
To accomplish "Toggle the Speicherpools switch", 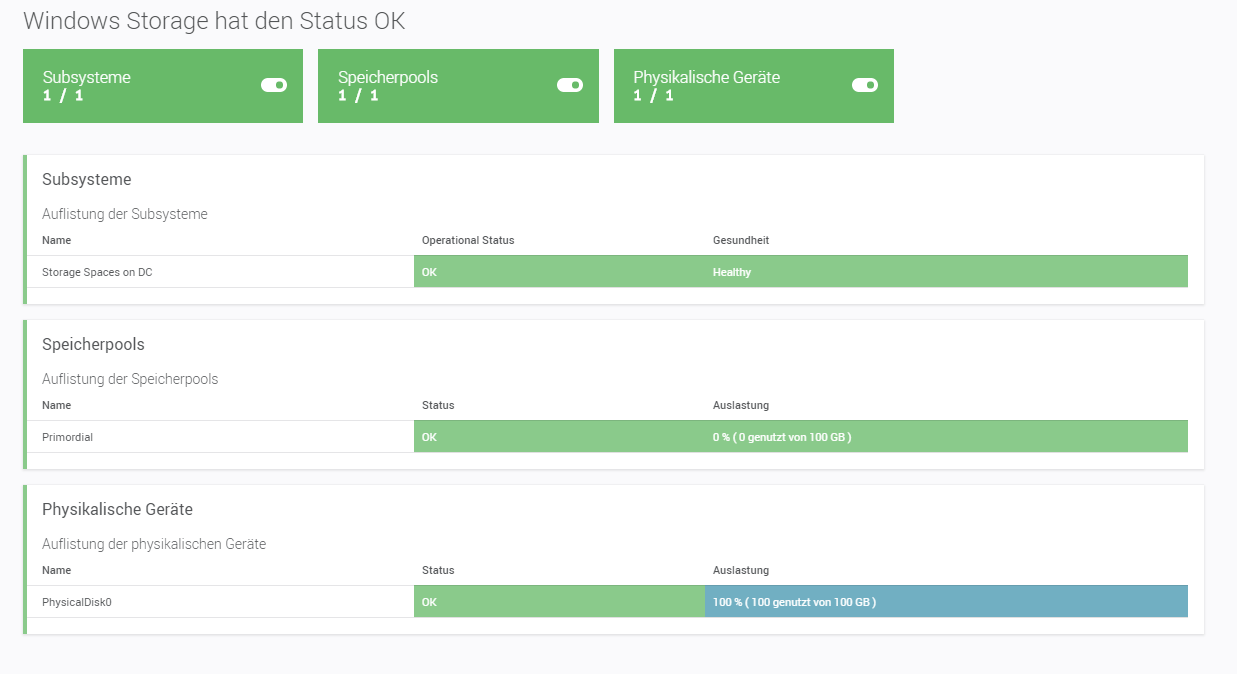I will pyautogui.click(x=569, y=85).
